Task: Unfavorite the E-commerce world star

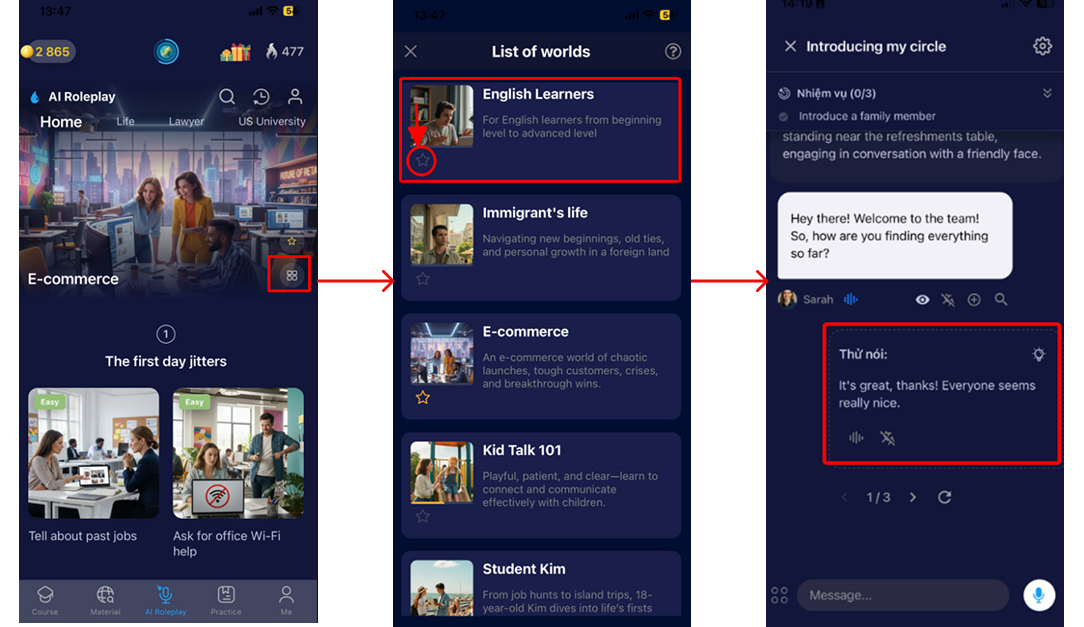Action: point(423,398)
